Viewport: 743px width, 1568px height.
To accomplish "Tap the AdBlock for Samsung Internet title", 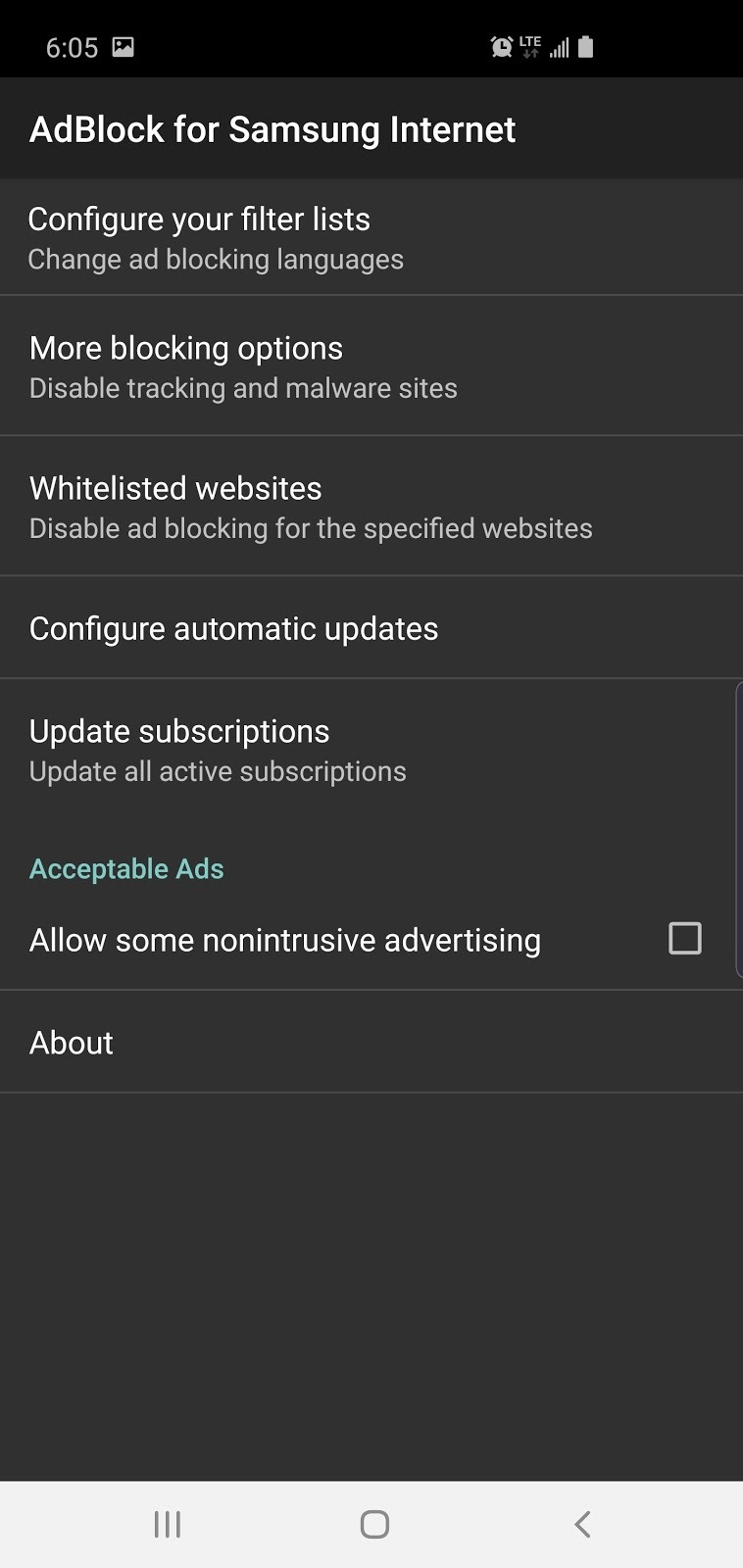I will point(272,129).
